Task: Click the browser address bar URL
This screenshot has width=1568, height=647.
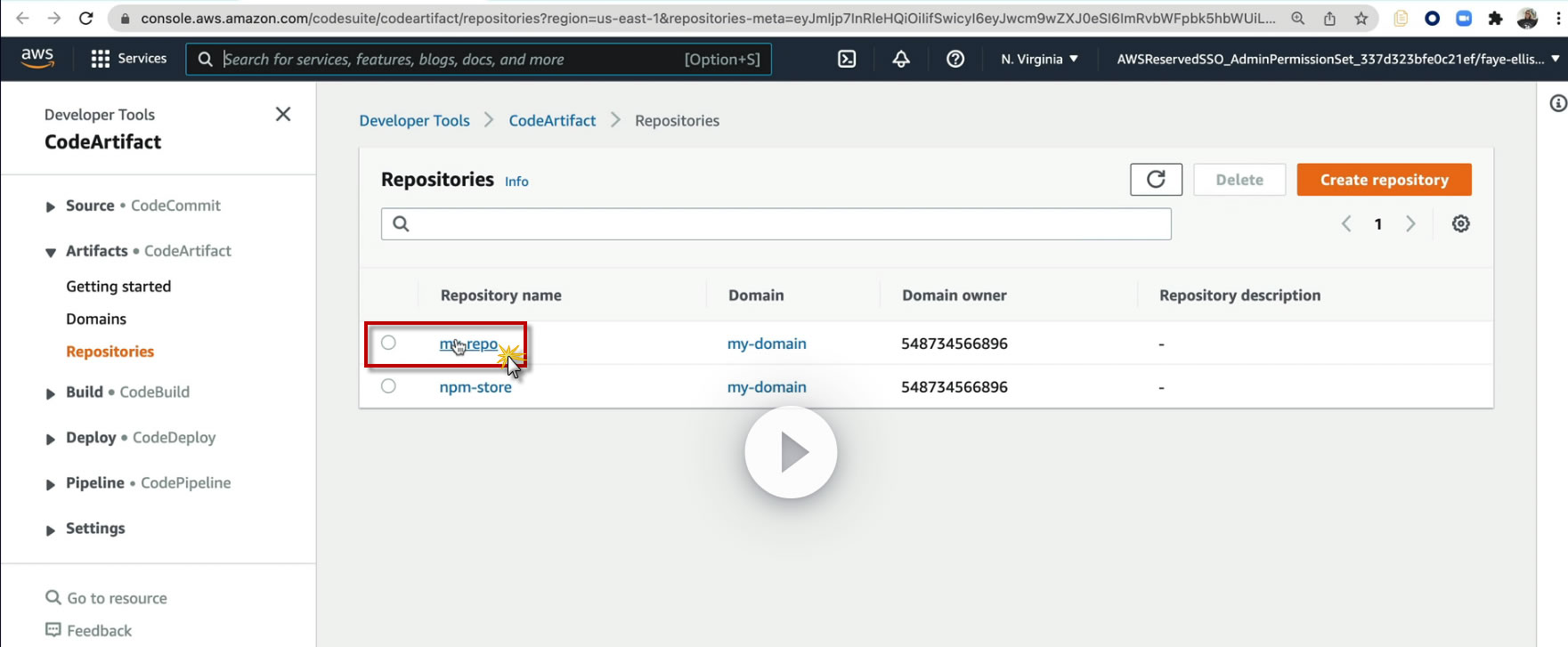Action: [708, 18]
